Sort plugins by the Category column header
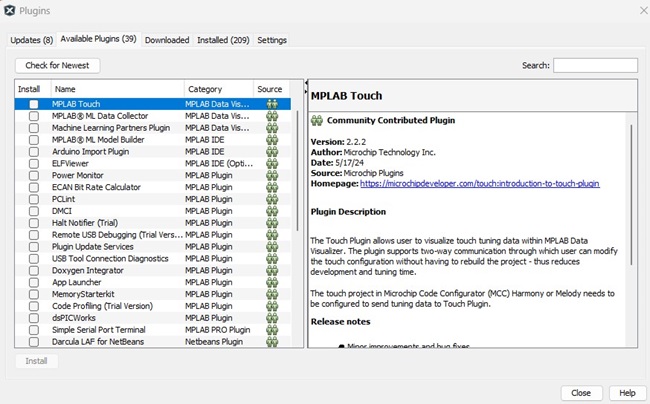Image resolution: width=650 pixels, height=404 pixels. pyautogui.click(x=217, y=89)
